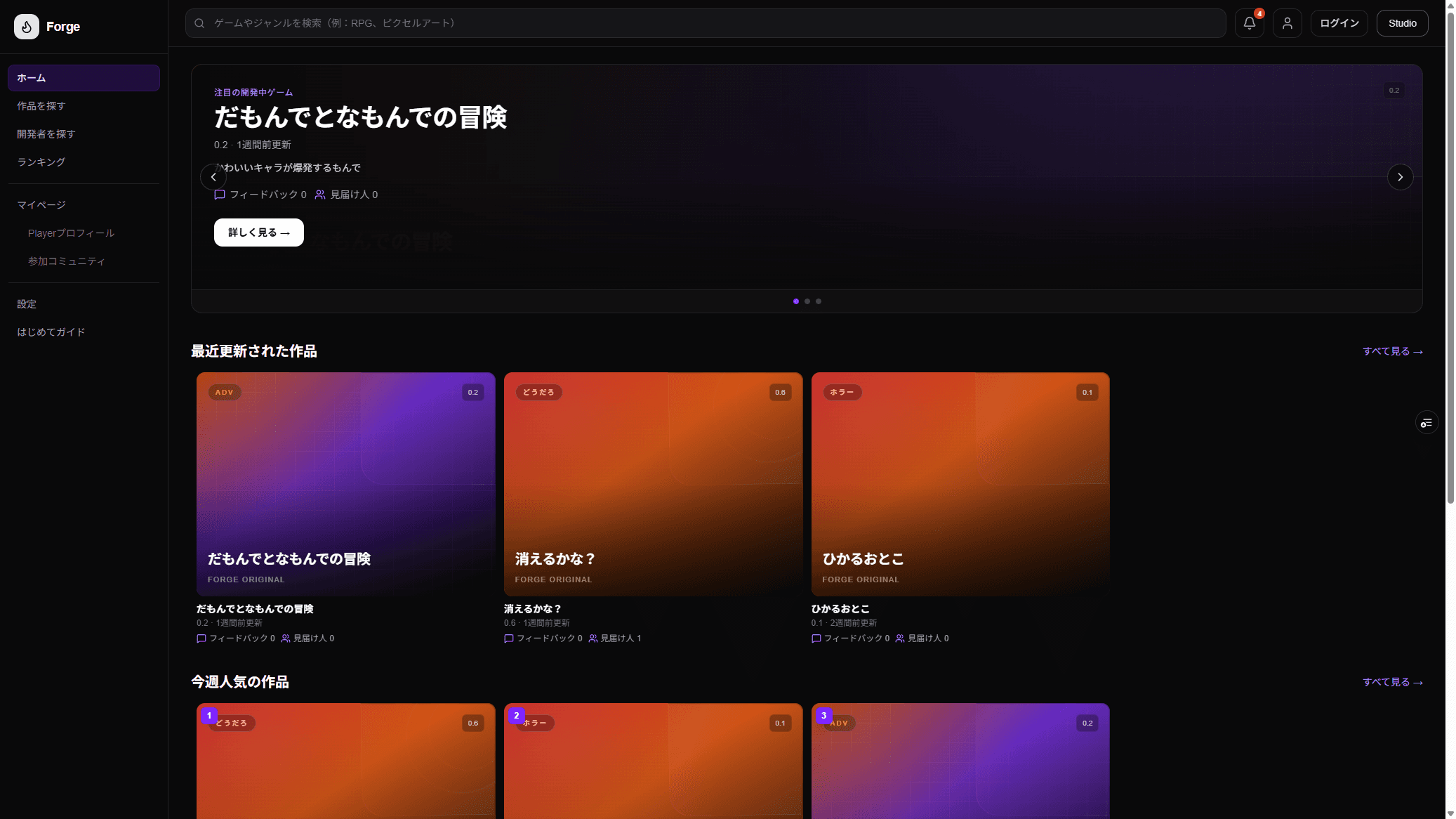Open the user profile icon
This screenshot has width=1456, height=819.
pyautogui.click(x=1288, y=23)
